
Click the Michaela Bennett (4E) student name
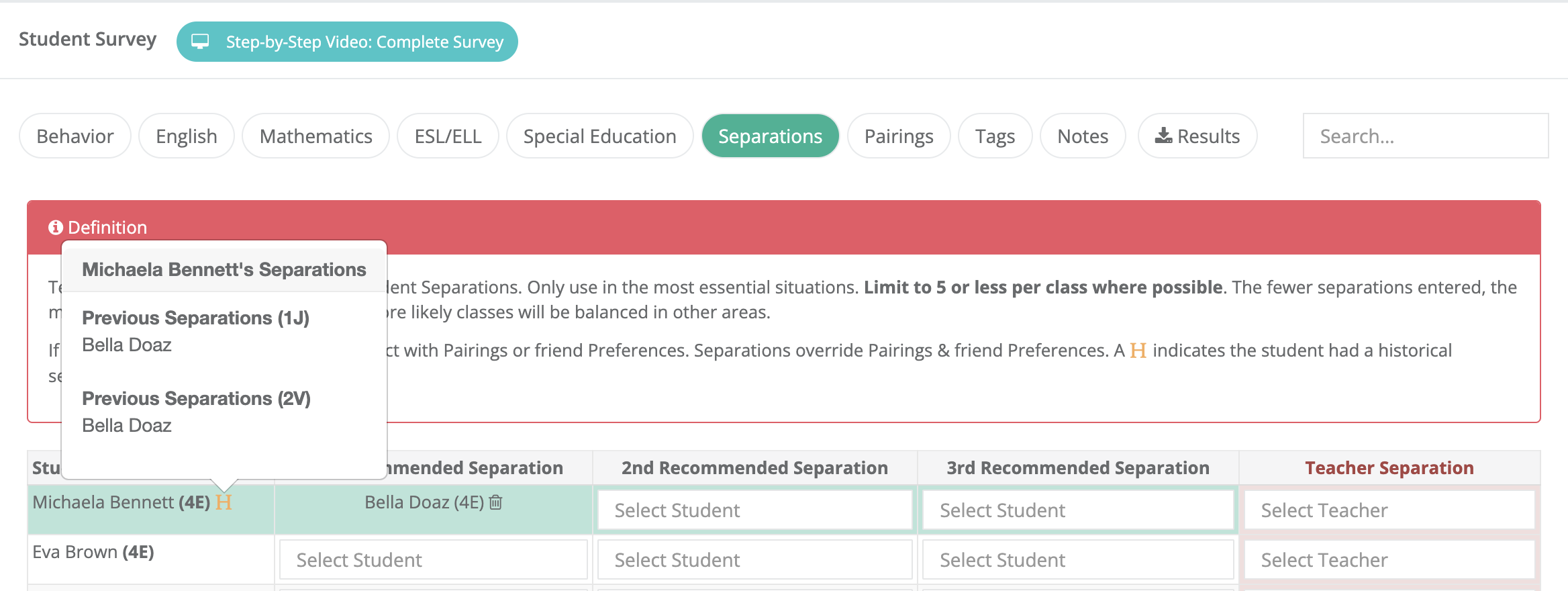(x=121, y=502)
